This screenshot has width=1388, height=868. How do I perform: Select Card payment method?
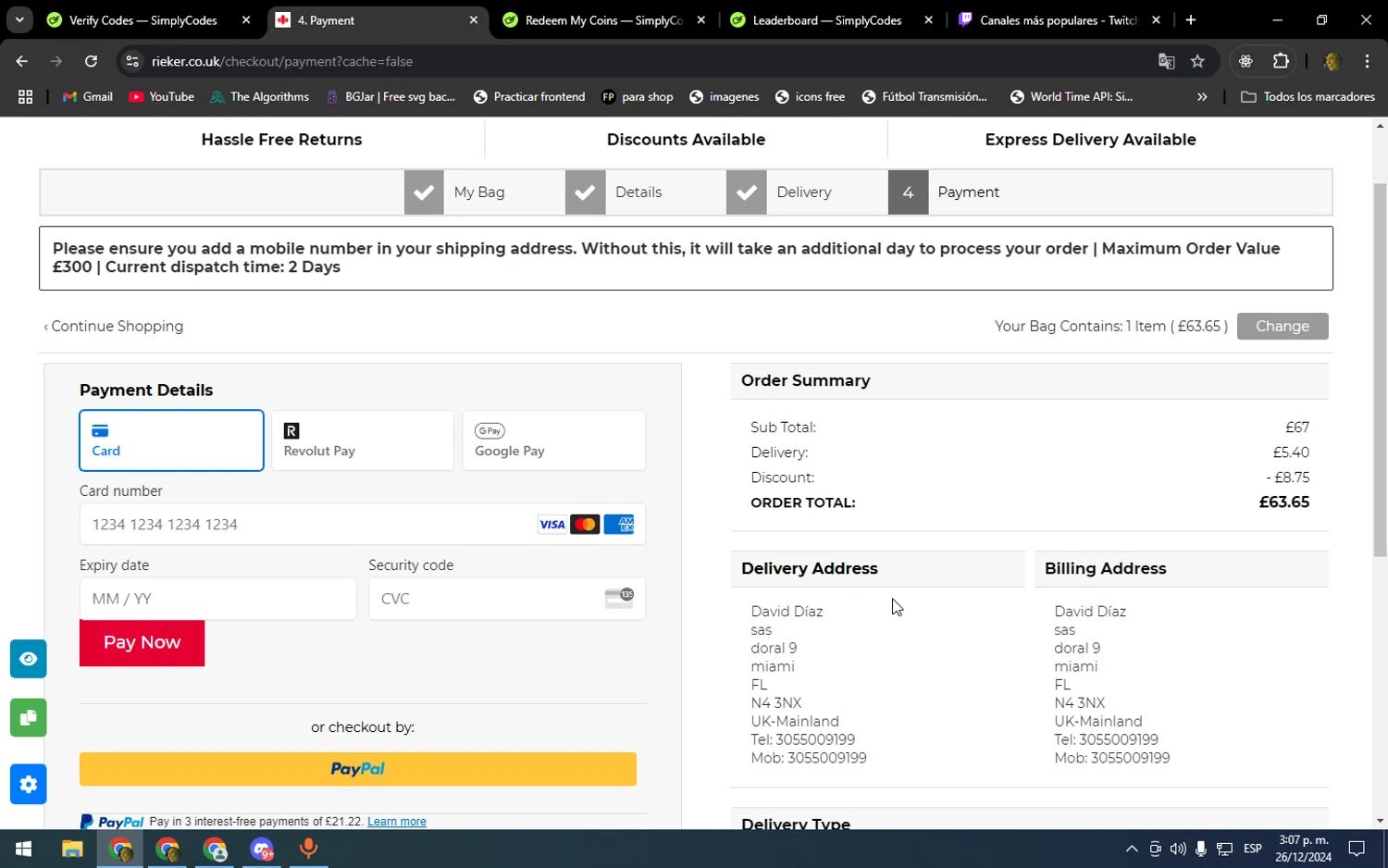[x=171, y=440]
